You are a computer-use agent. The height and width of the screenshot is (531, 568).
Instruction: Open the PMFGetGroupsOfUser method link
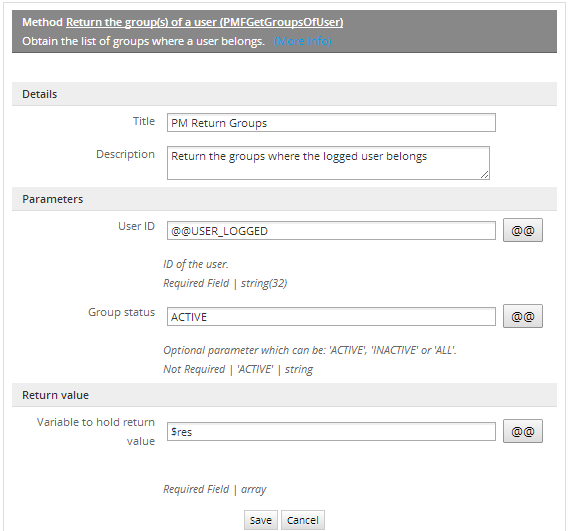204,22
